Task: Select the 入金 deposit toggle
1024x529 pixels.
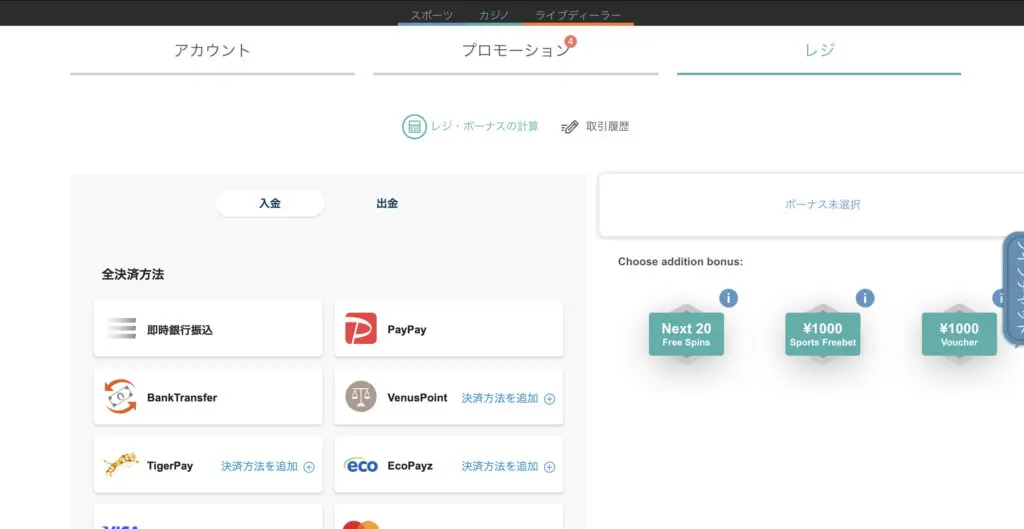Action: click(270, 204)
